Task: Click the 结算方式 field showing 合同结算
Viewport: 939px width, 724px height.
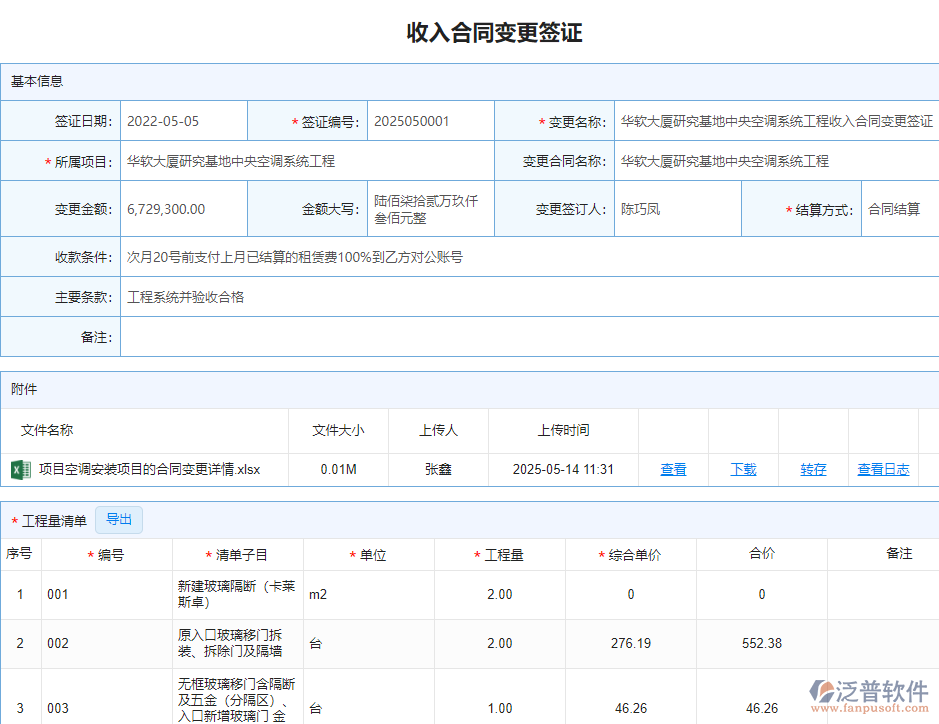Action: point(900,208)
